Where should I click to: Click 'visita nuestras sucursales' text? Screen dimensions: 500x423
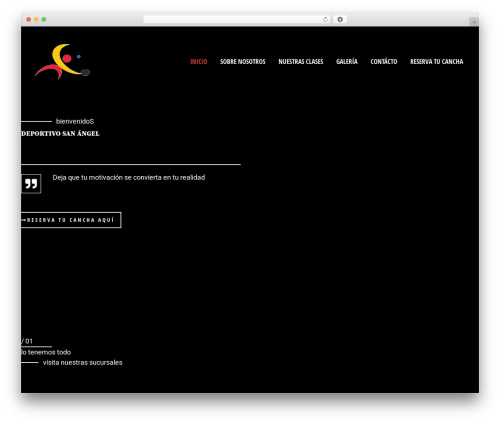click(x=83, y=362)
